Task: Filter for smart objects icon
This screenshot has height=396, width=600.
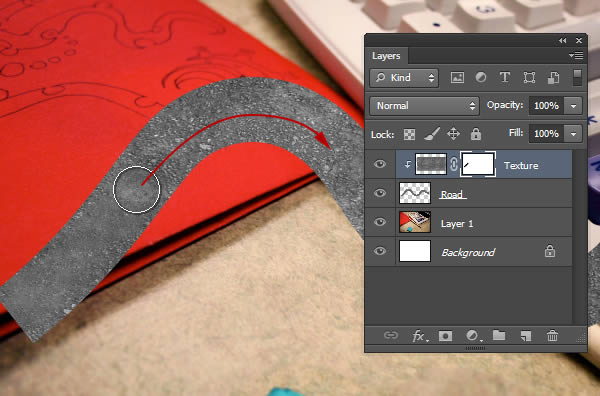Action: tap(553, 78)
